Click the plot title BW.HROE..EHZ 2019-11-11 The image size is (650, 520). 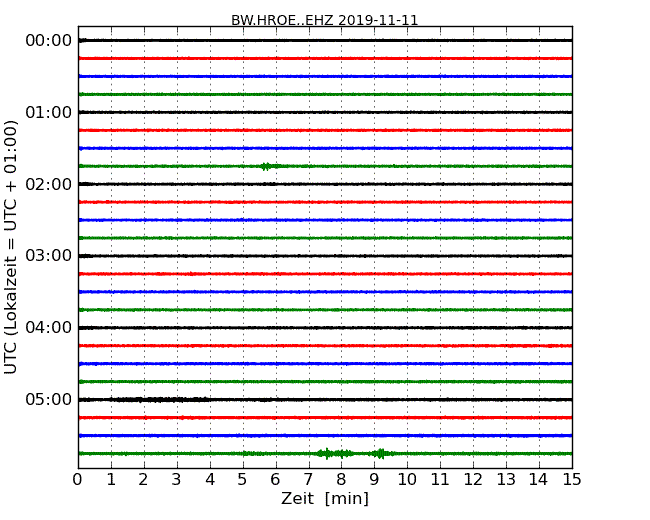pyautogui.click(x=325, y=20)
